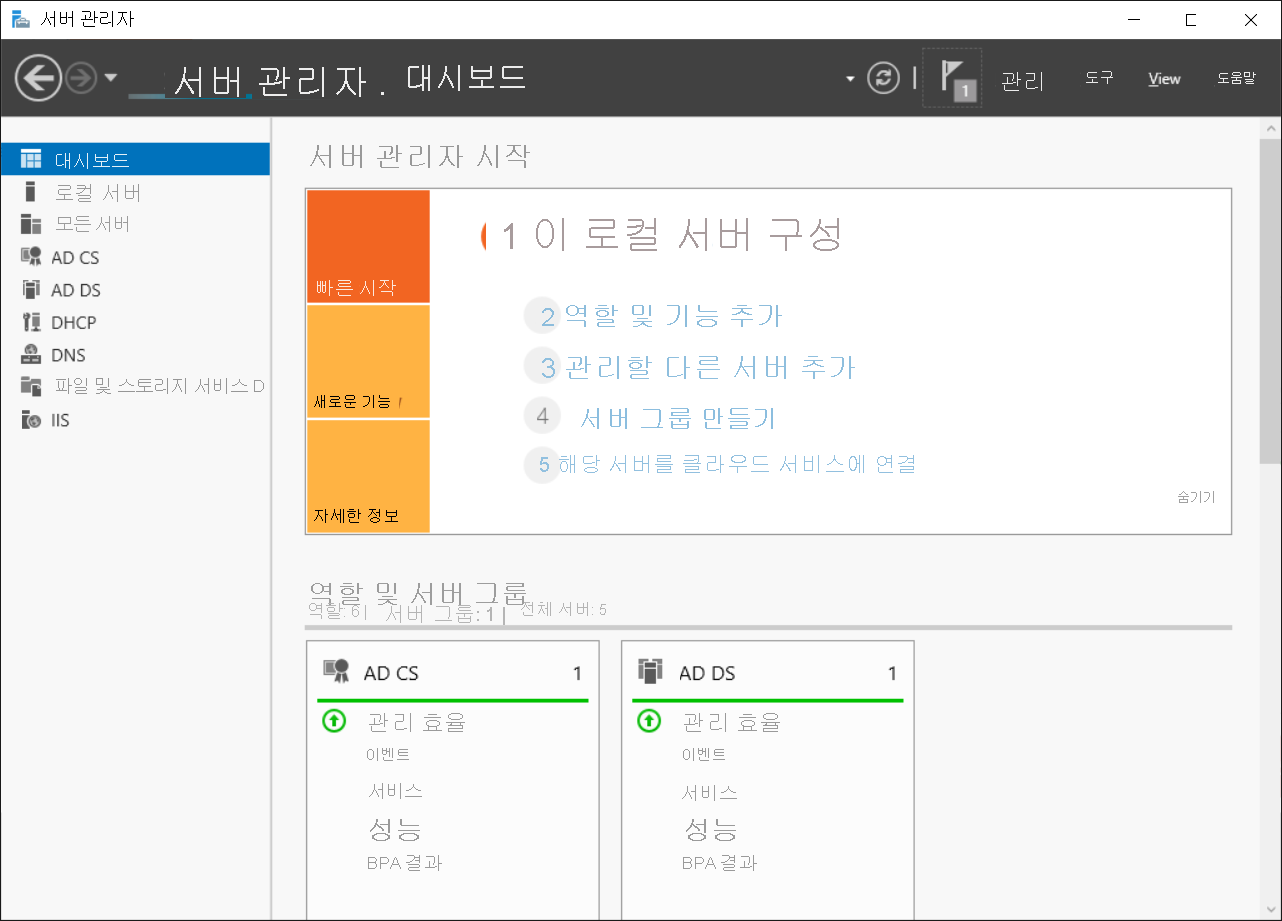The width and height of the screenshot is (1282, 921).
Task: Hide the welcome panel with 숨기기
Action: click(x=1197, y=497)
